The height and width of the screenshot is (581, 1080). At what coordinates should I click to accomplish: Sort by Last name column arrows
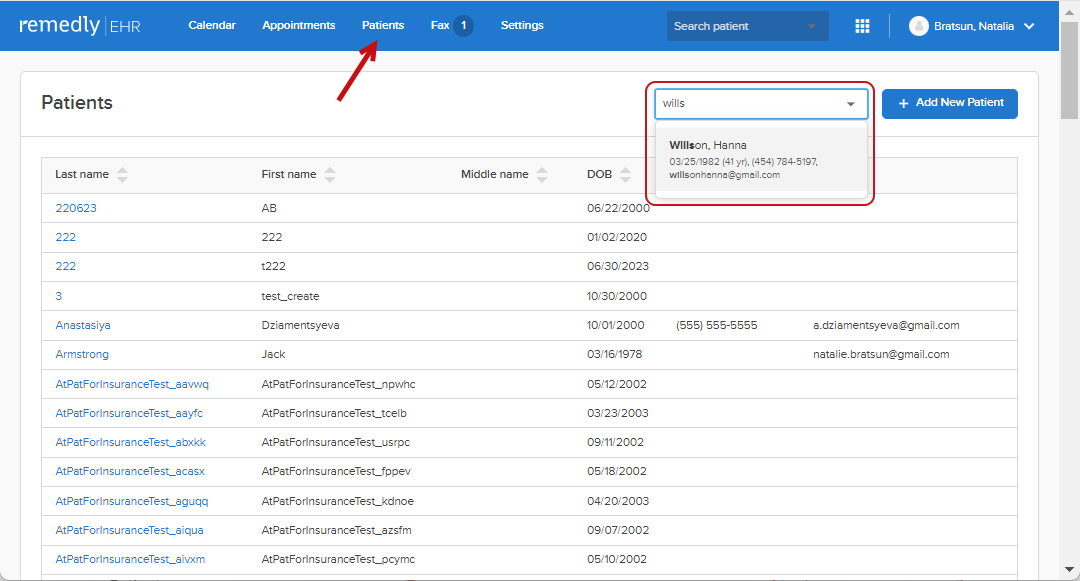click(122, 174)
